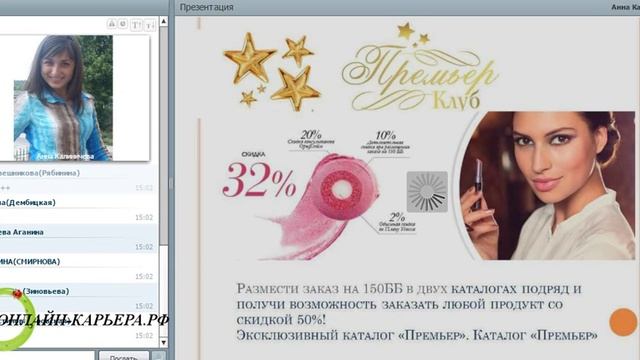This screenshot has width=640, height=360.
Task: Click the loading spinner on the slide
Action: 427,192
